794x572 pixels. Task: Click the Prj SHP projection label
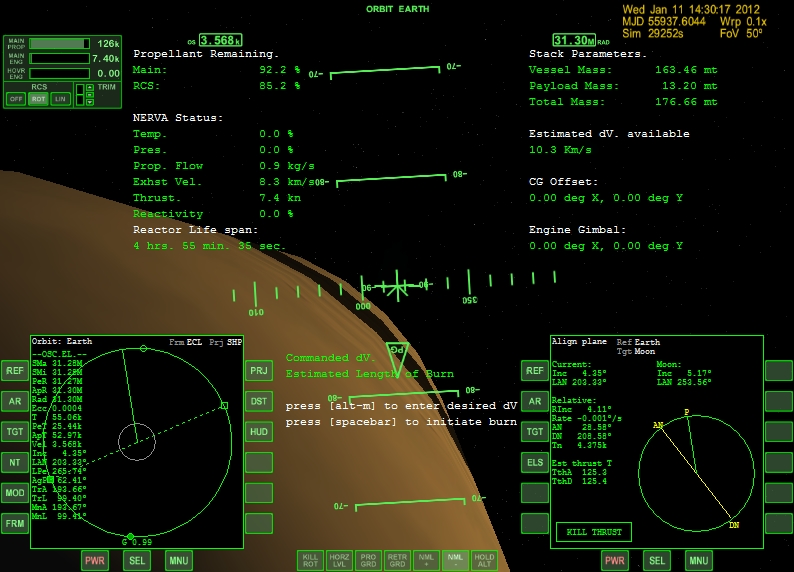click(225, 342)
